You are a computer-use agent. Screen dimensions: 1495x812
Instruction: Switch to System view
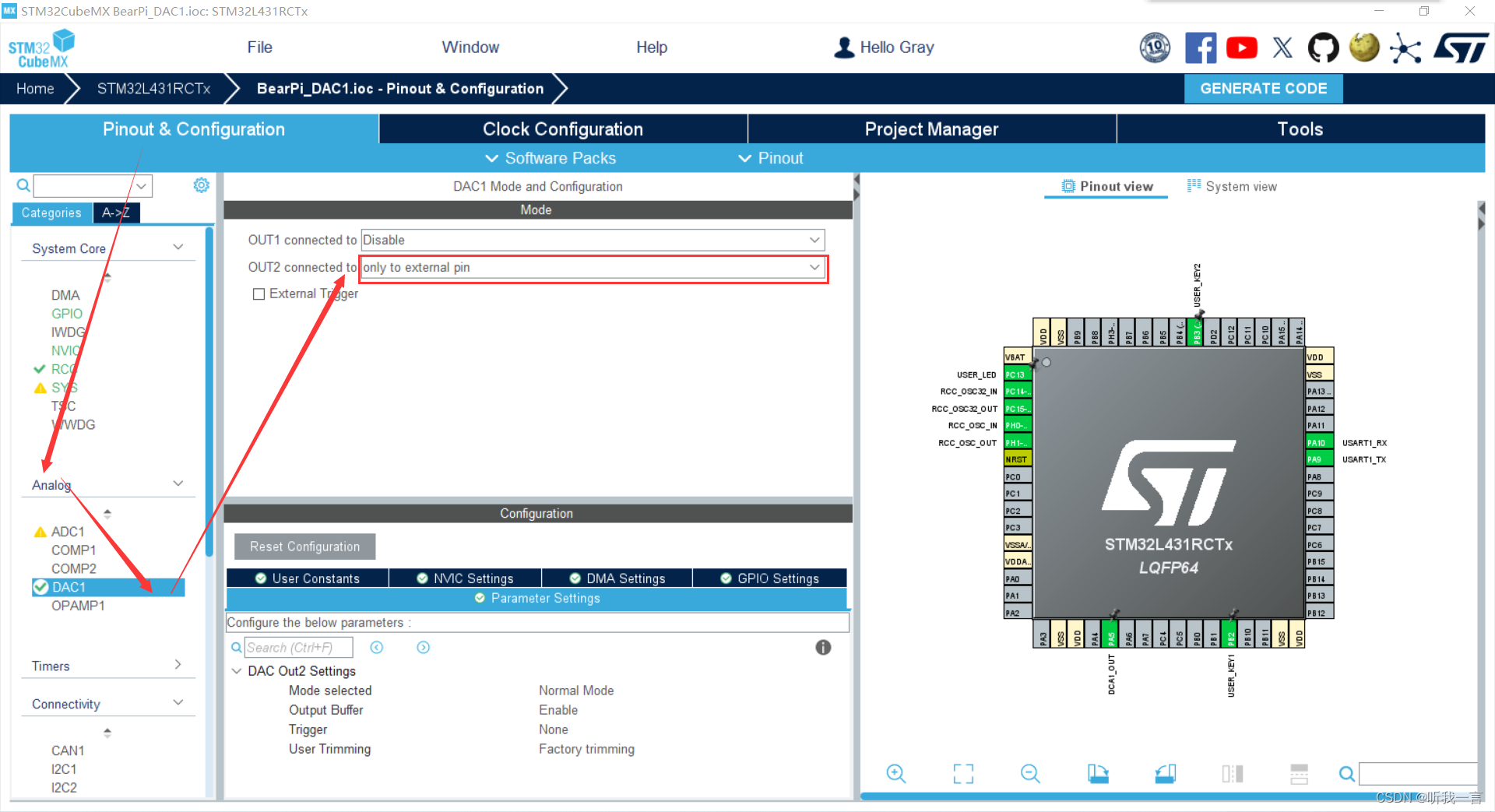(1232, 186)
